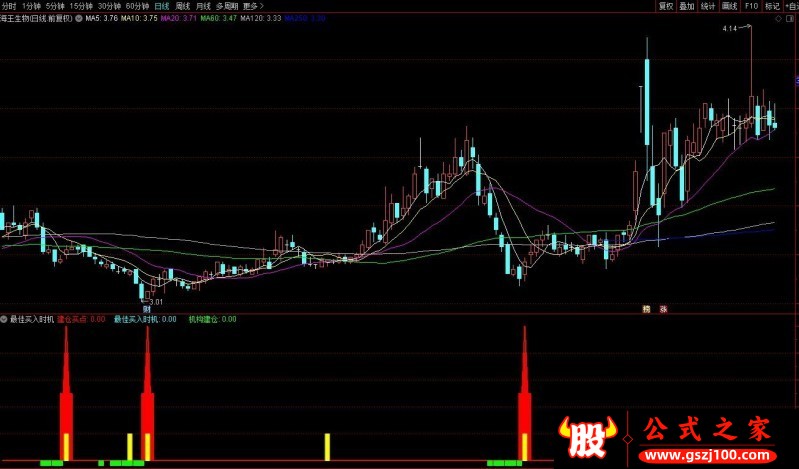Click the 4.14 high price marker
The image size is (799, 469).
point(729,29)
